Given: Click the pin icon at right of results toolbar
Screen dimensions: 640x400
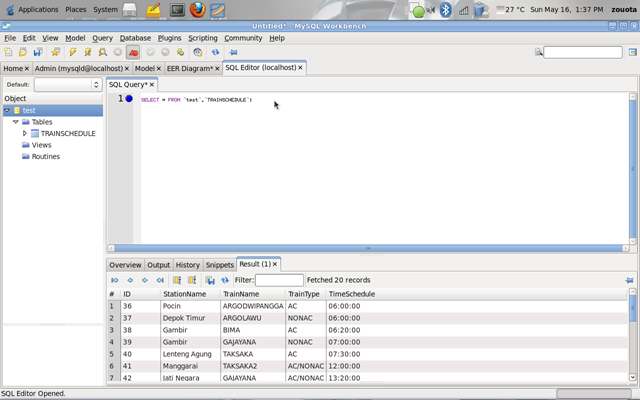Looking at the screenshot, I should [x=629, y=280].
